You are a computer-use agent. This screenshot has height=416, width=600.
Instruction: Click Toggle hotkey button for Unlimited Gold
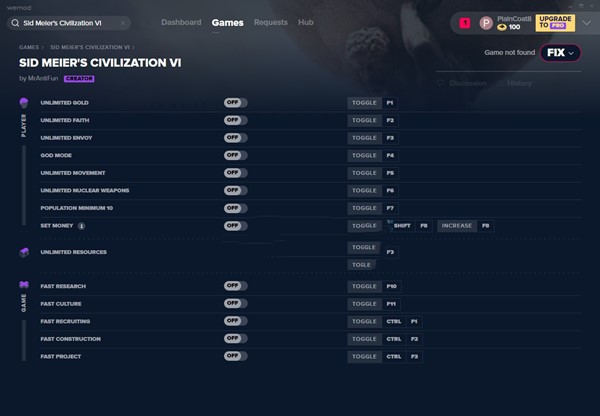(x=364, y=103)
